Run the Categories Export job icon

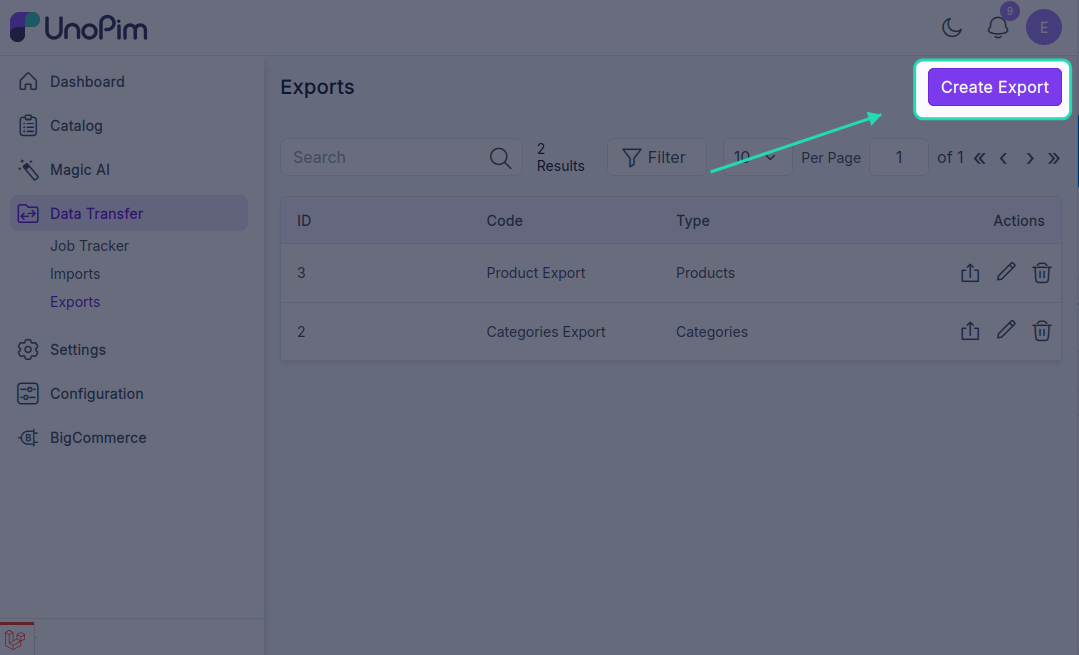click(x=970, y=331)
